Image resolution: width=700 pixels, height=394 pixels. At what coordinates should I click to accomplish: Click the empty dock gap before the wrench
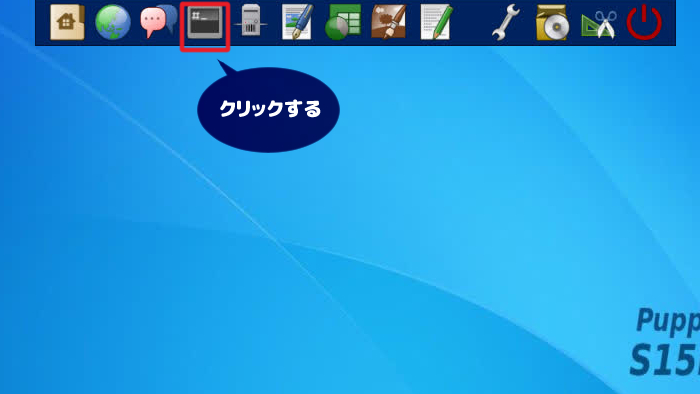pos(472,22)
